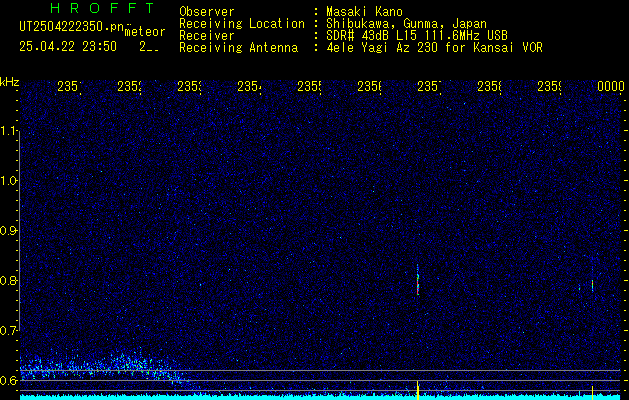
Task: Click the 2352 time axis label
Action: pyautogui.click(x=130, y=86)
